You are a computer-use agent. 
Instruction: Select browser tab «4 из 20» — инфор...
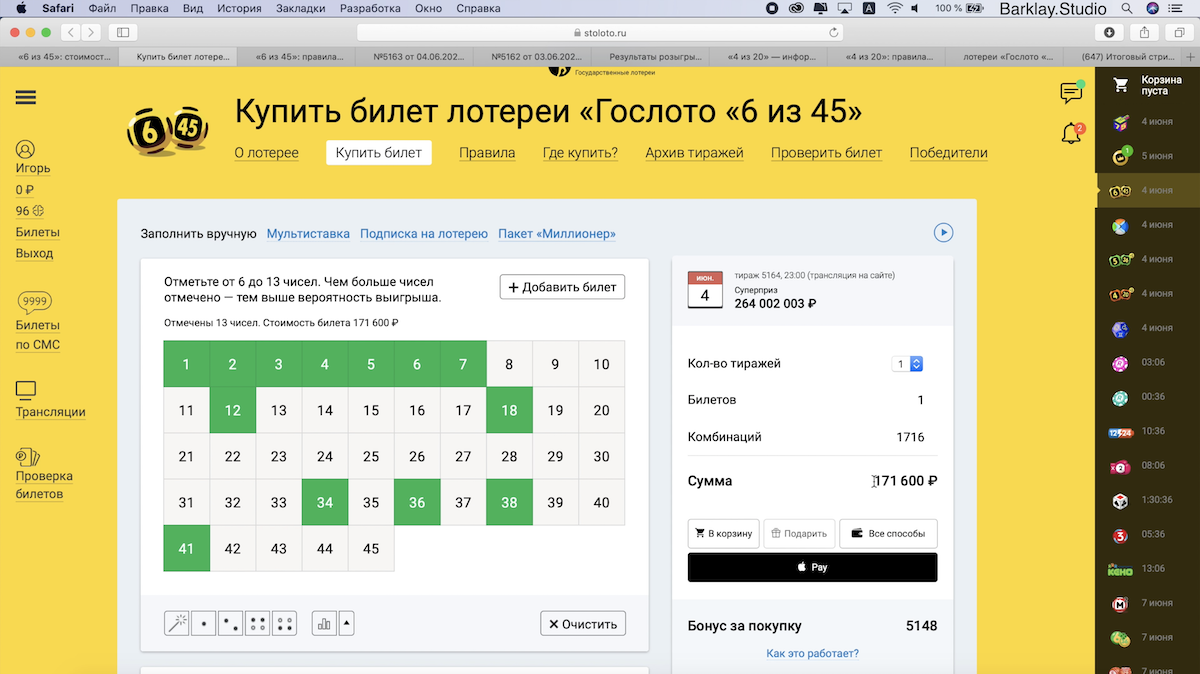768,57
